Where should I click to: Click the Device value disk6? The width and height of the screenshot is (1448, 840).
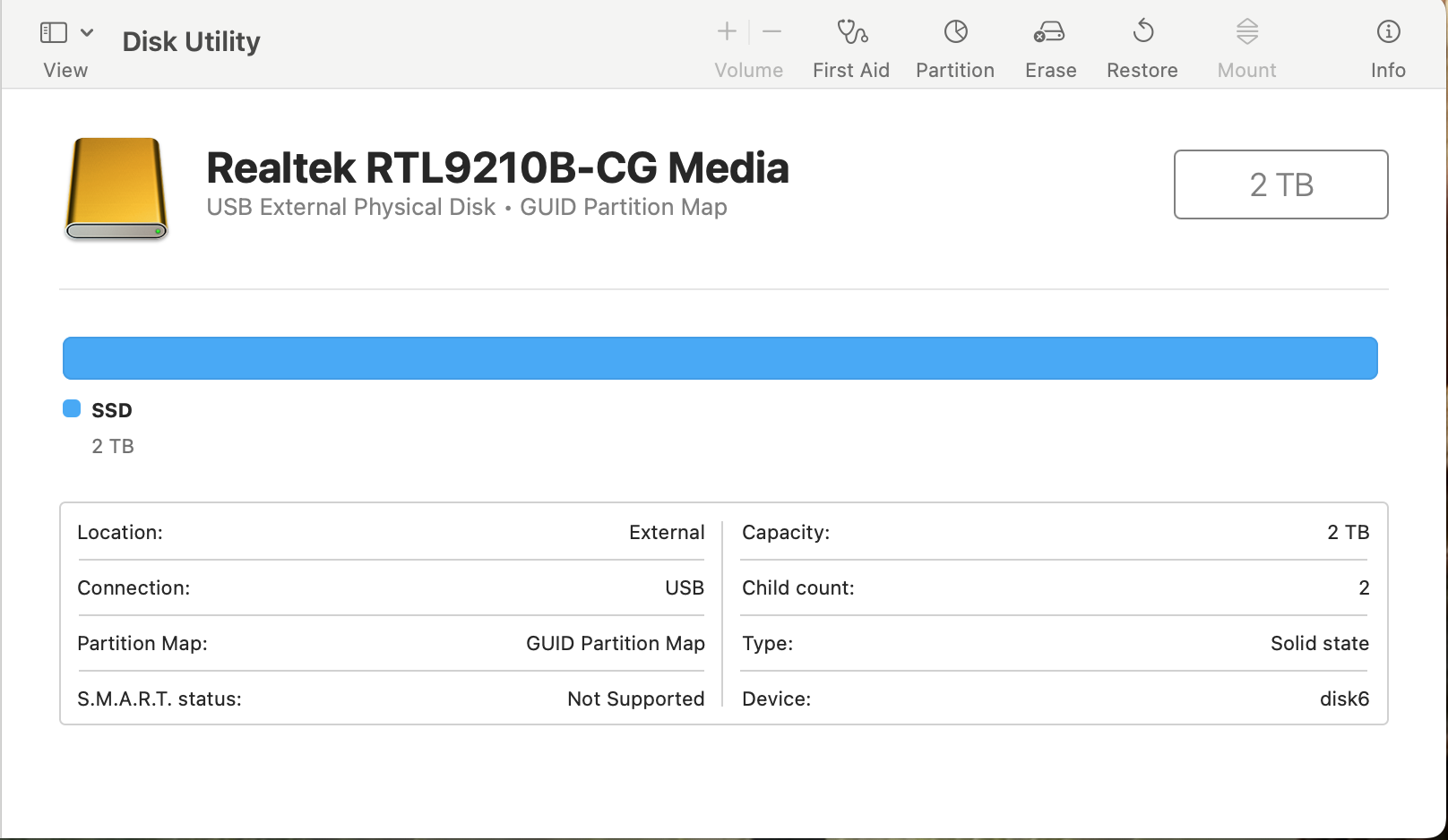click(1344, 699)
